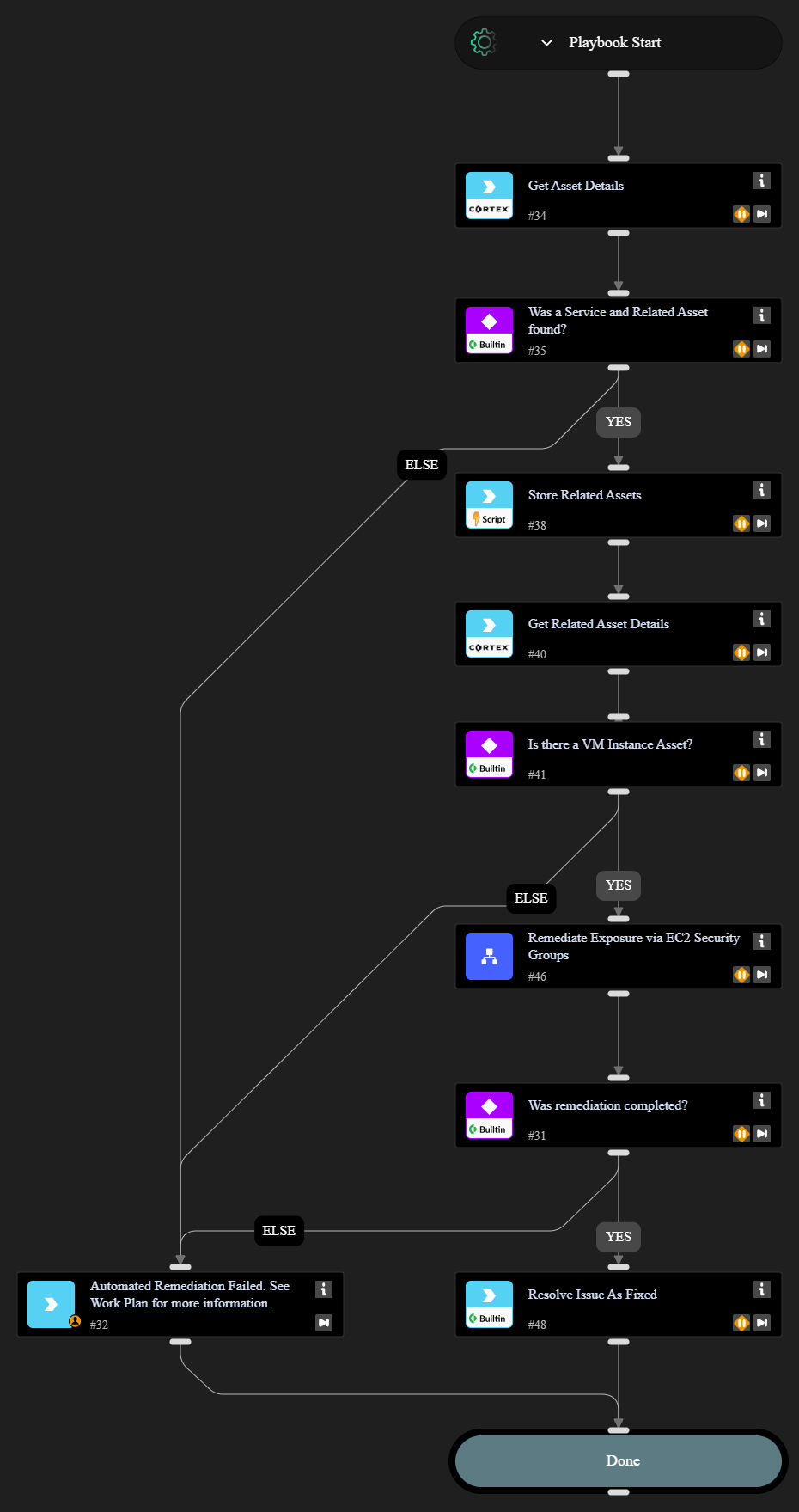Open info for Get Related Asset Details
The height and width of the screenshot is (1512, 799).
tap(762, 619)
